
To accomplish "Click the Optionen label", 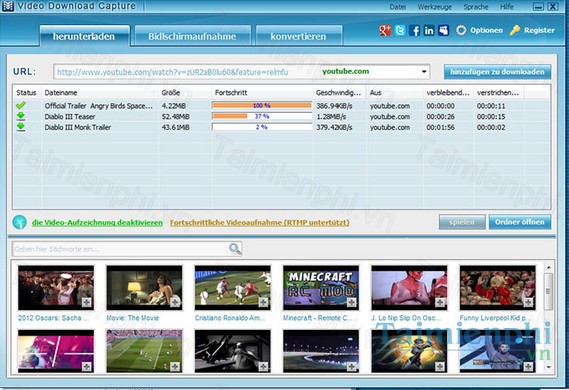I will pos(486,30).
